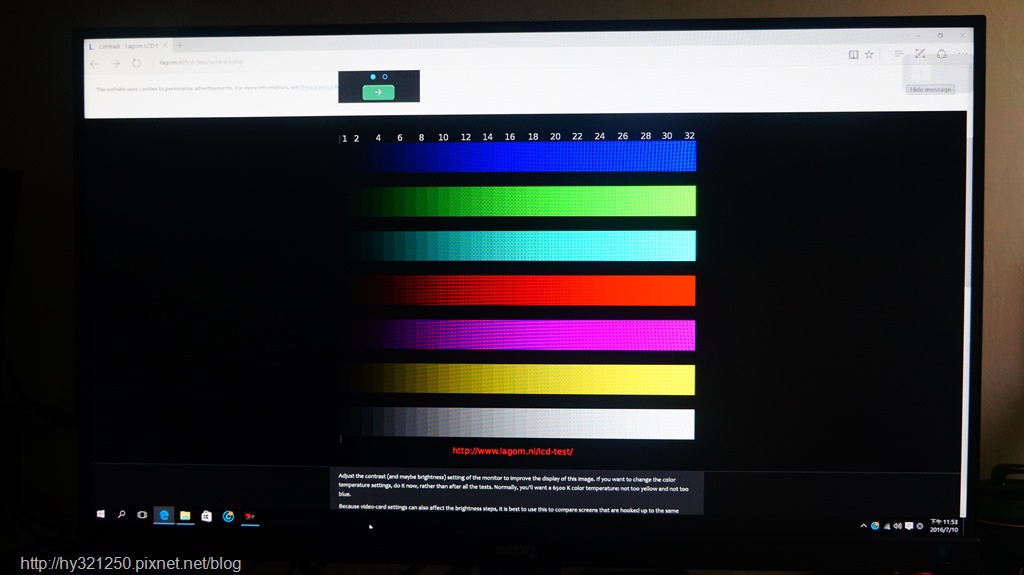Screen dimensions: 1024x575
Task: Add page to favorites with the star icon
Action: tap(869, 54)
